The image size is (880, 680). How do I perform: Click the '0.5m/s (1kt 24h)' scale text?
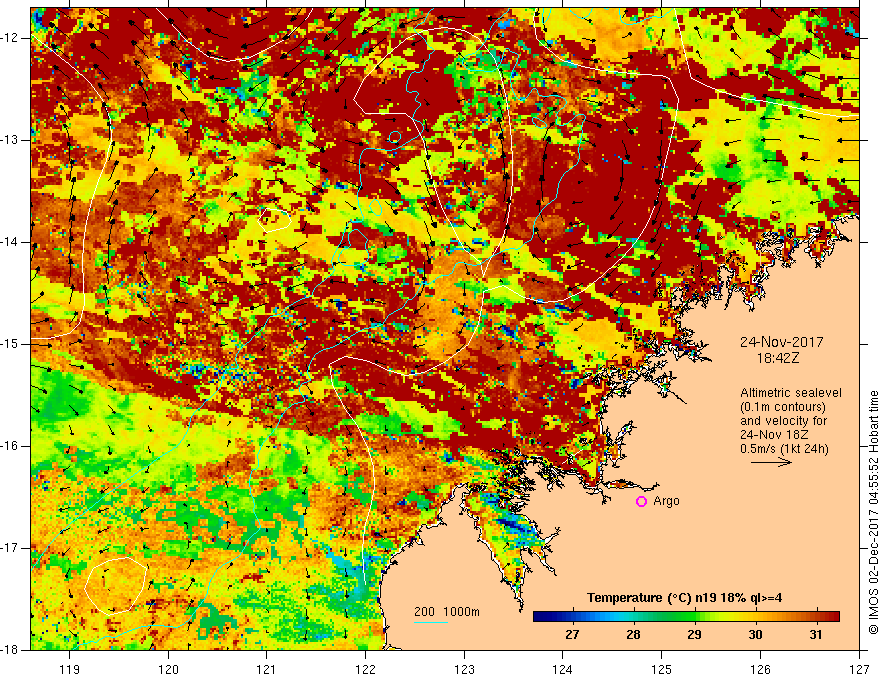[x=784, y=449]
